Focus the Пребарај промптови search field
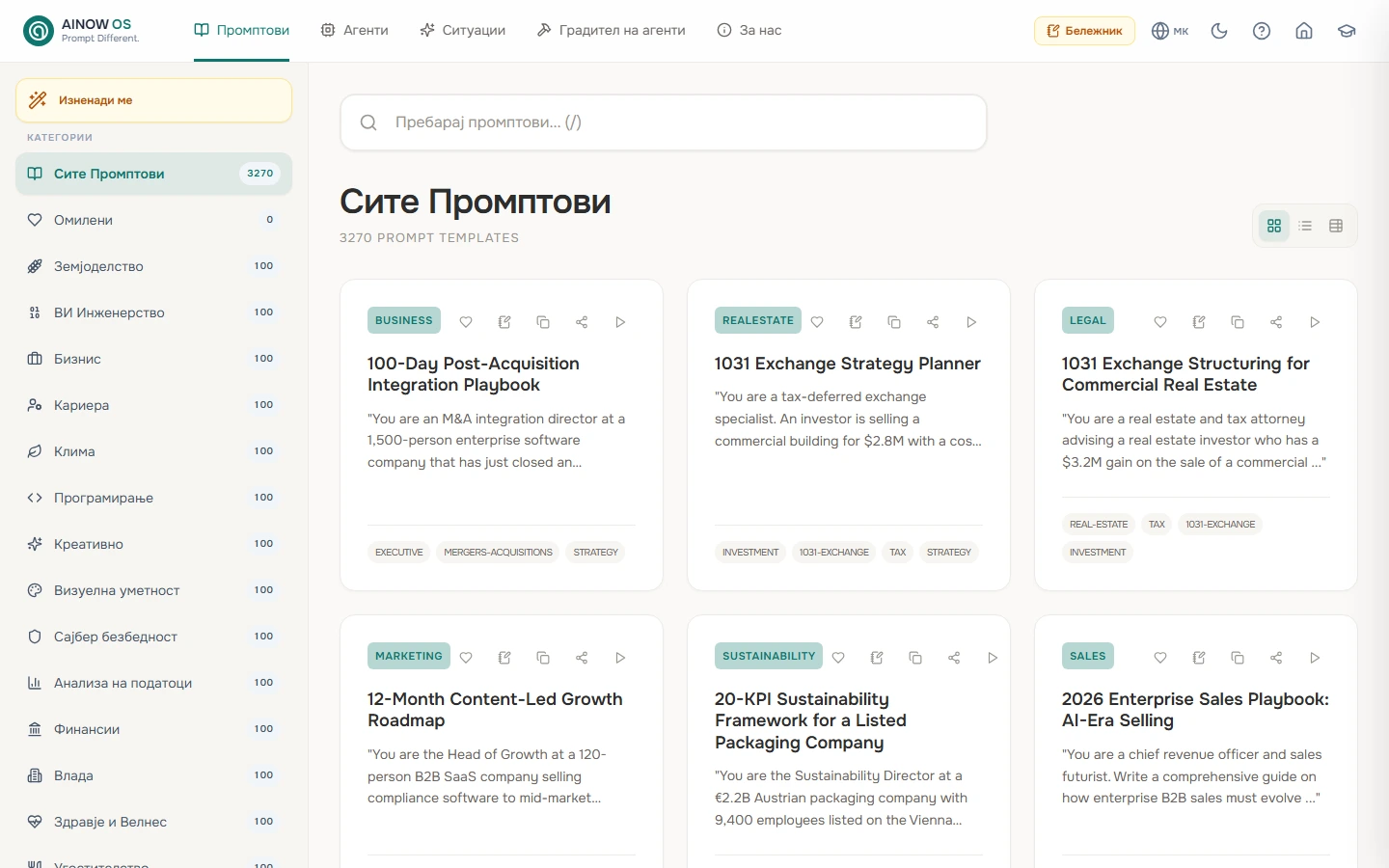Screen dimensions: 1389x868 [x=664, y=122]
